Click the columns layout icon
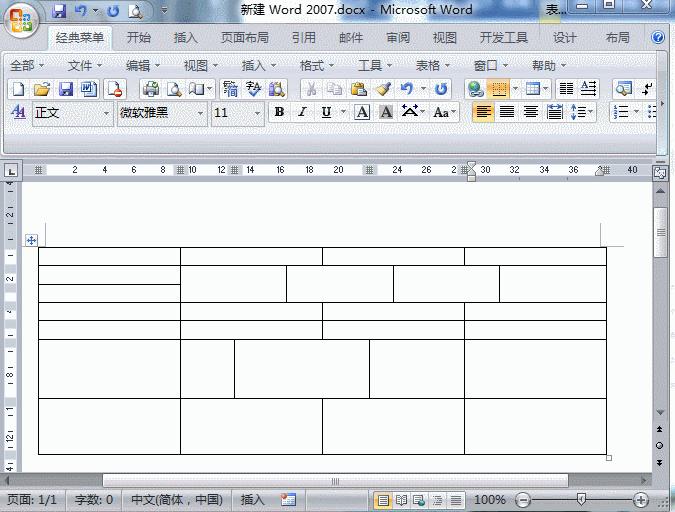Screen dimensions: 675x512 tap(566, 89)
